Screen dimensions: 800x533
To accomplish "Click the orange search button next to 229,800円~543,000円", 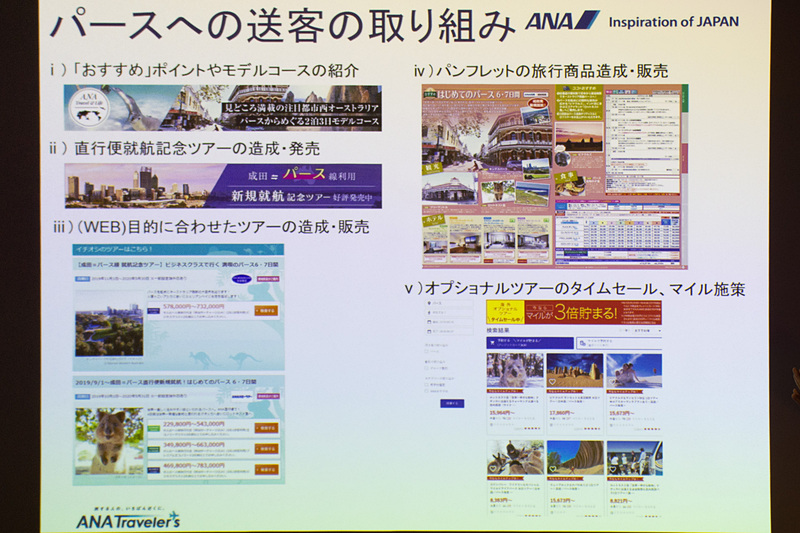I will [266, 428].
